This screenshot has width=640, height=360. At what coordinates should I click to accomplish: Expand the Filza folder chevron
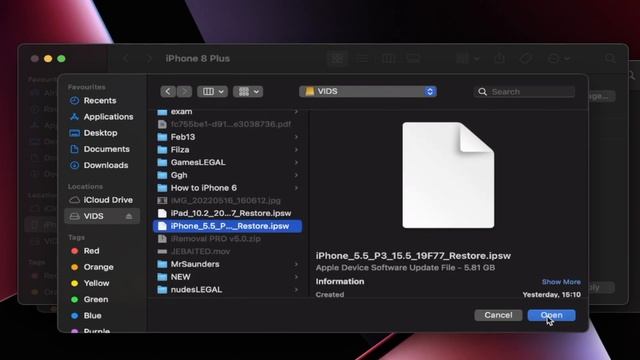click(x=296, y=149)
